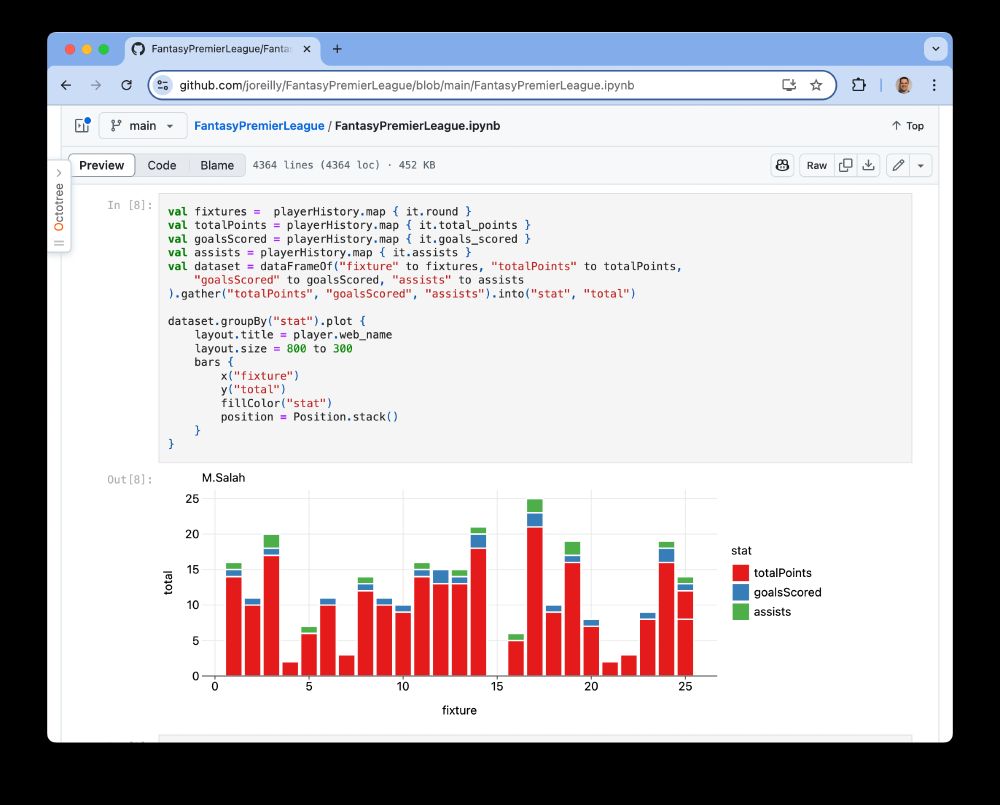The height and width of the screenshot is (805, 1000).
Task: Open the main branch dropdown
Action: click(x=143, y=126)
